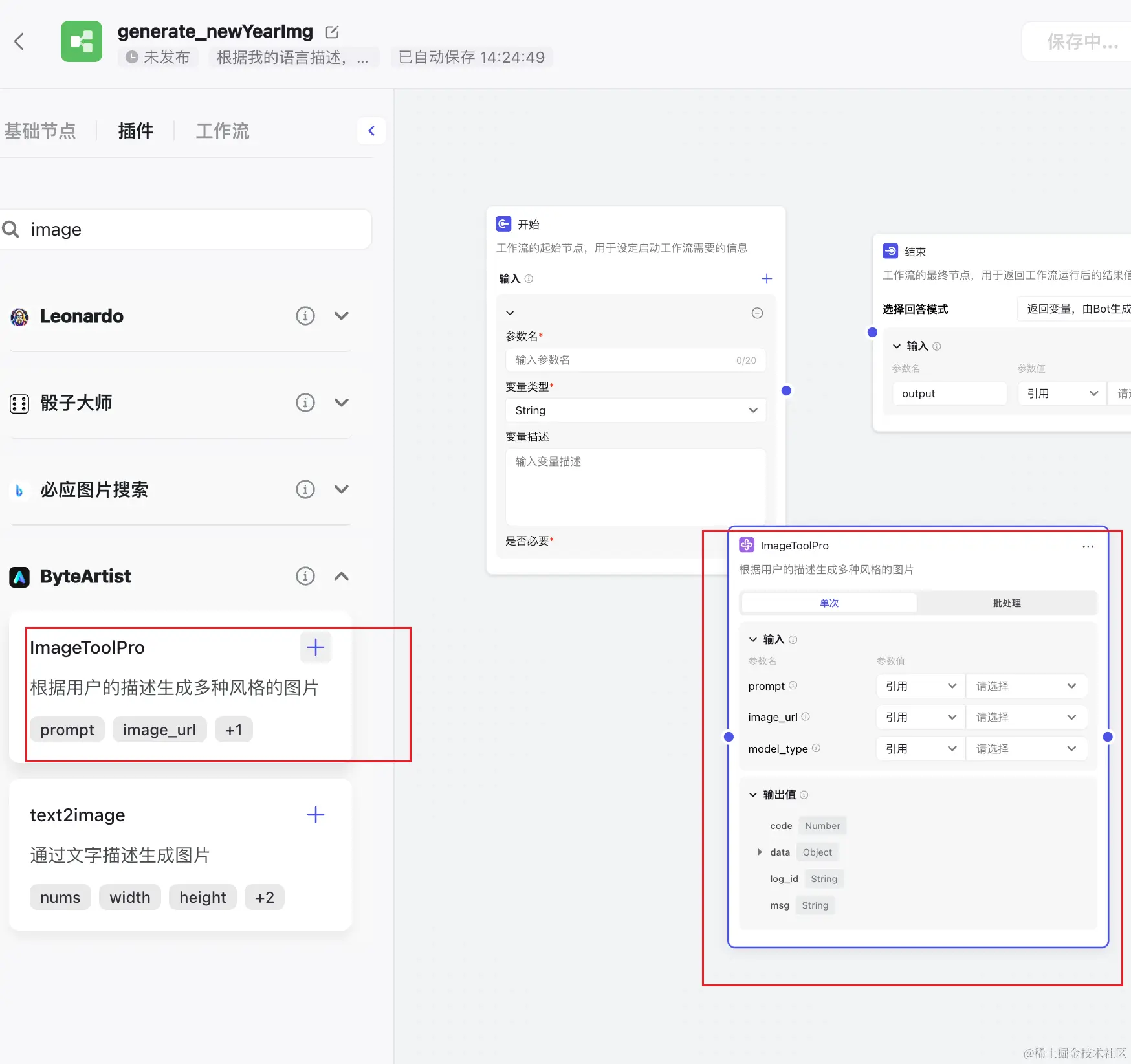This screenshot has width=1131, height=1064.
Task: Click the workflow description text
Action: tap(293, 57)
